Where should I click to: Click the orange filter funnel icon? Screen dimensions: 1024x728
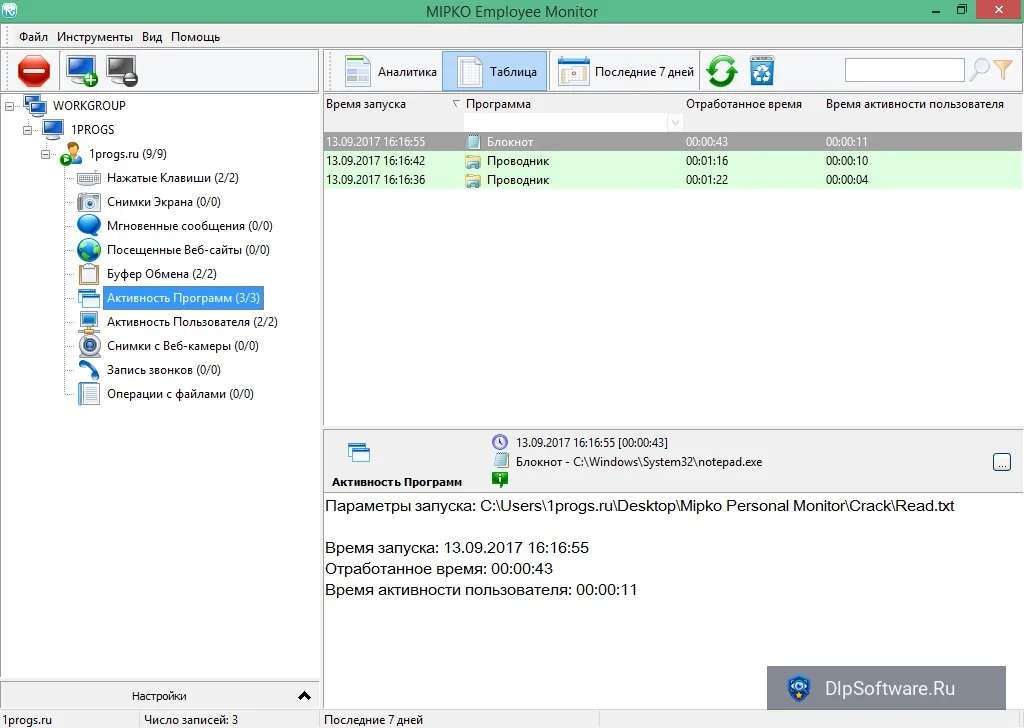coord(1003,69)
